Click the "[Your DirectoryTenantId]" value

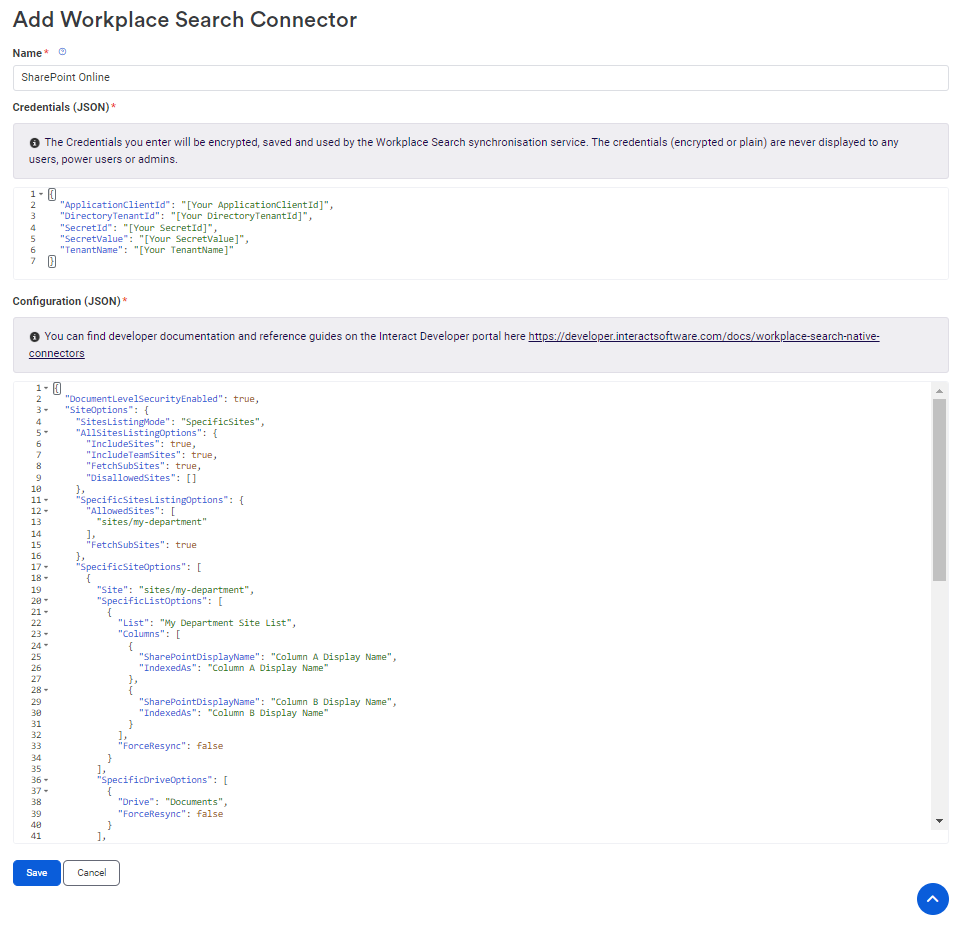click(239, 216)
